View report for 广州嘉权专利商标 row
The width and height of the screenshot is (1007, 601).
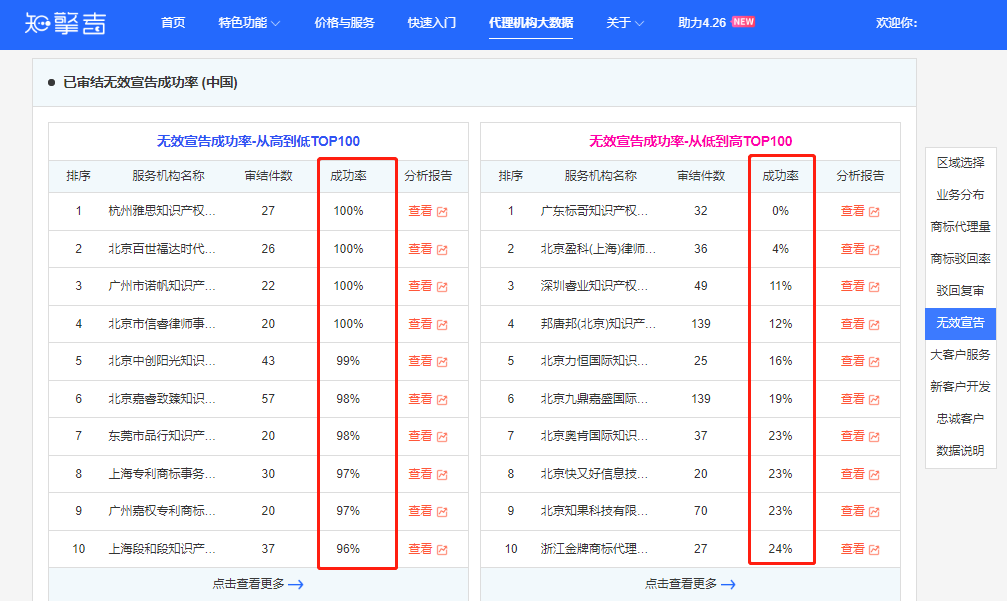(428, 511)
